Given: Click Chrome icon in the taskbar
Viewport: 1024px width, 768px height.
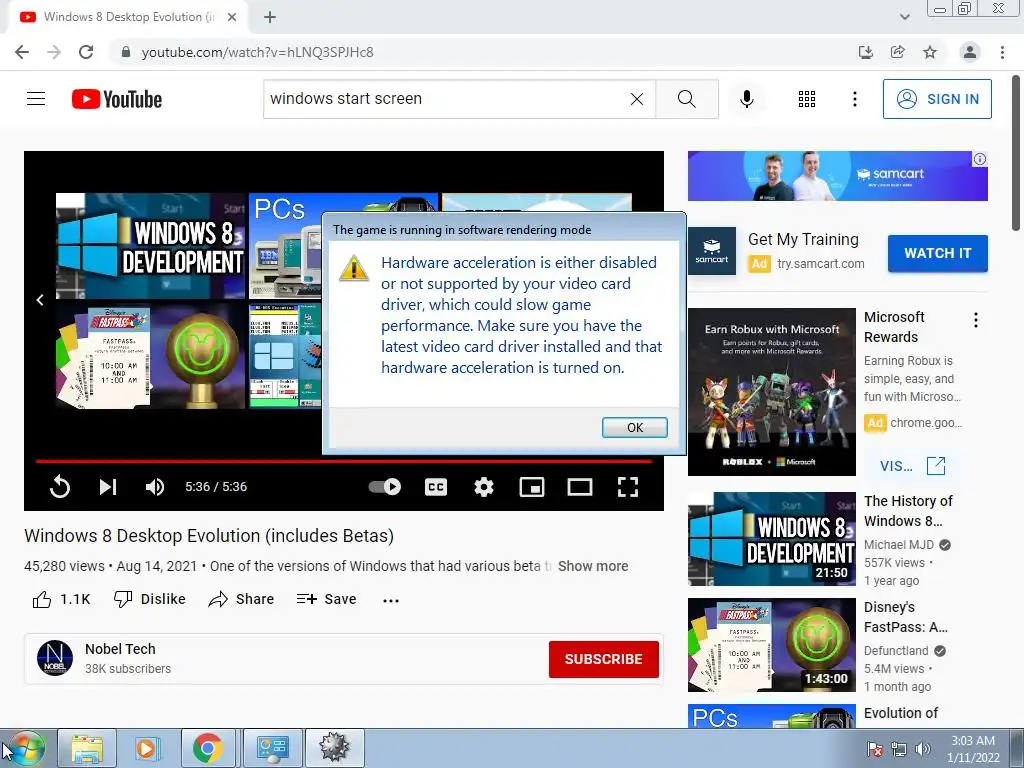Looking at the screenshot, I should [208, 748].
